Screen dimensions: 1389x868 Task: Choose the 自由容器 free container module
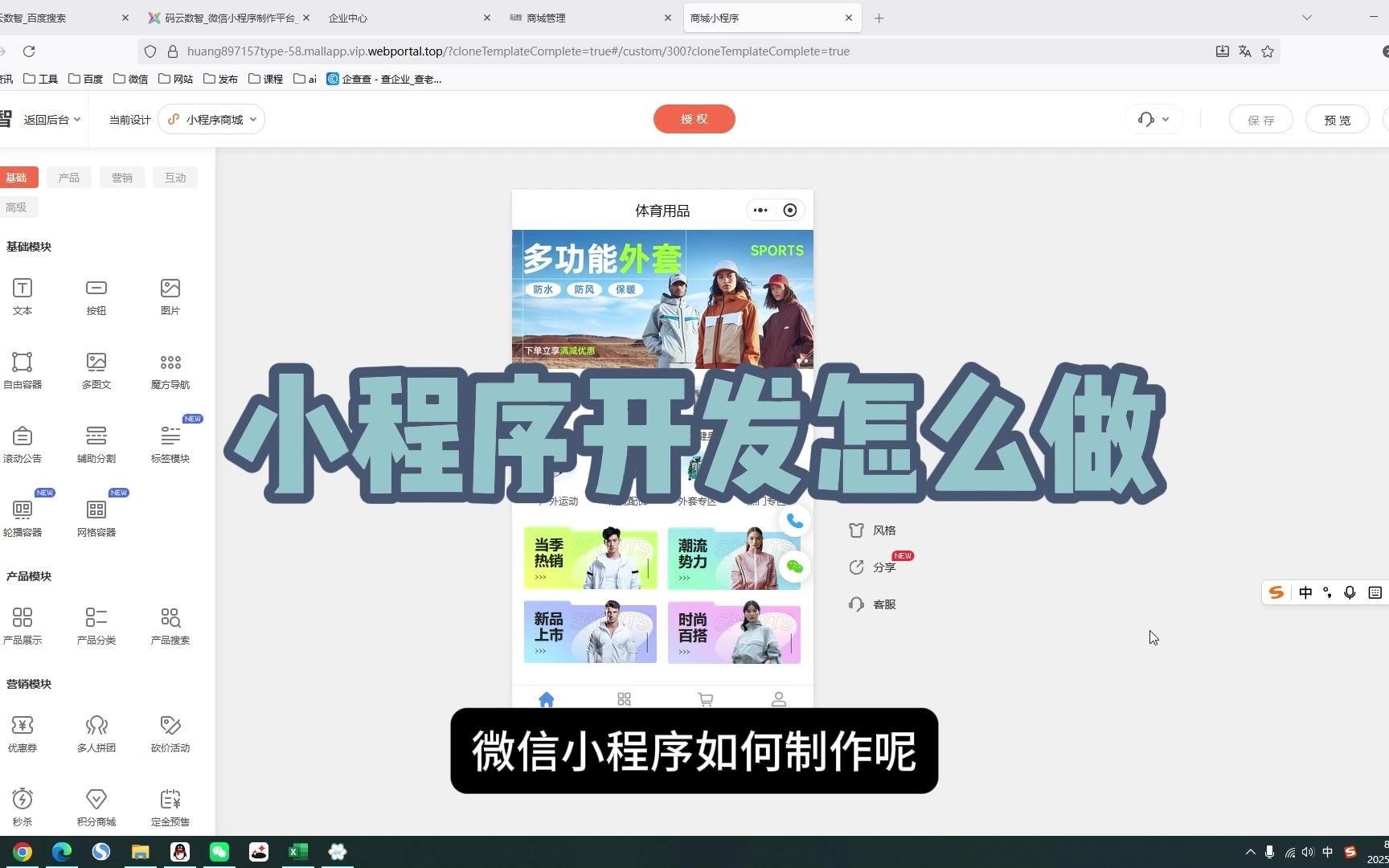tap(23, 370)
